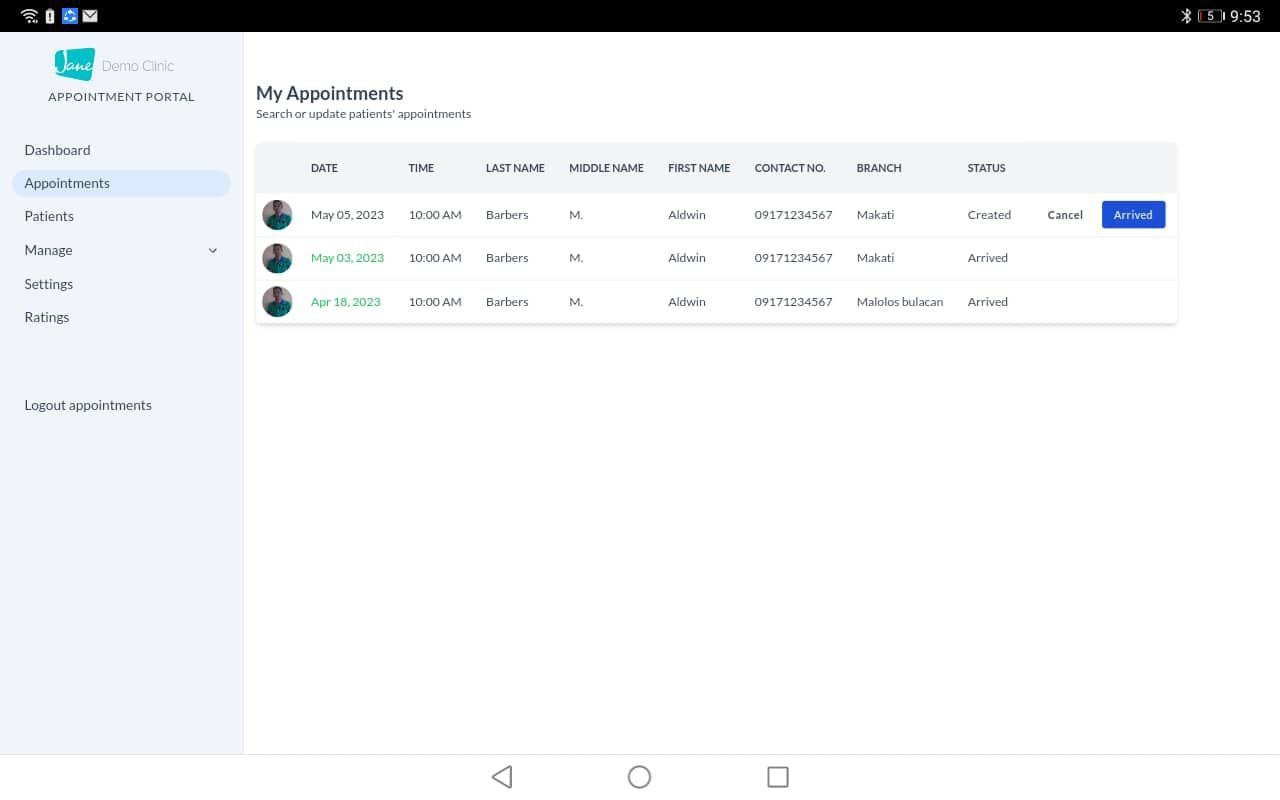The width and height of the screenshot is (1280, 800).
Task: Tap the Wi-Fi icon in status bar
Action: (29, 16)
